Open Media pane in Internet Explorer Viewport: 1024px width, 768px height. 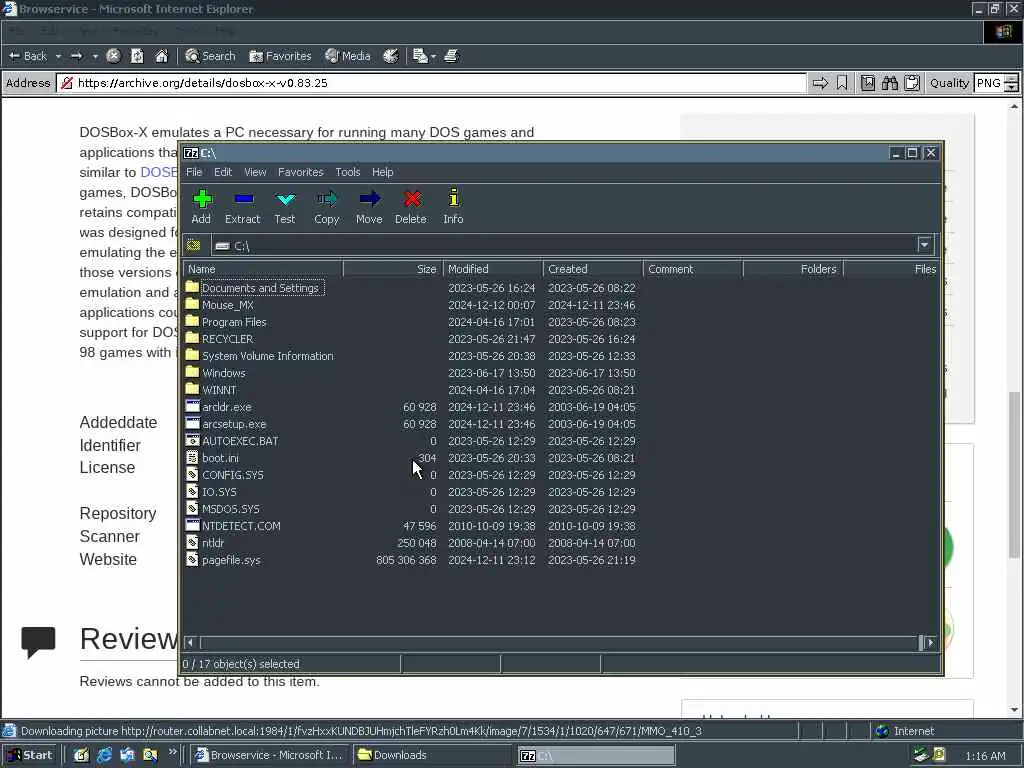(348, 56)
